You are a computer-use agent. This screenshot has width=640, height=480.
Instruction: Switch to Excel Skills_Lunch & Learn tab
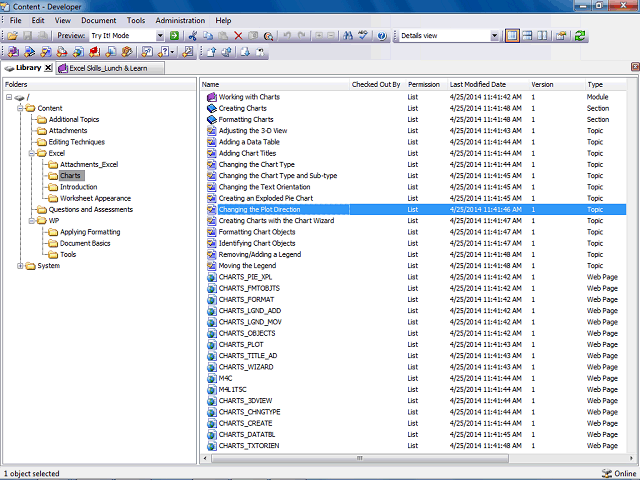108,68
